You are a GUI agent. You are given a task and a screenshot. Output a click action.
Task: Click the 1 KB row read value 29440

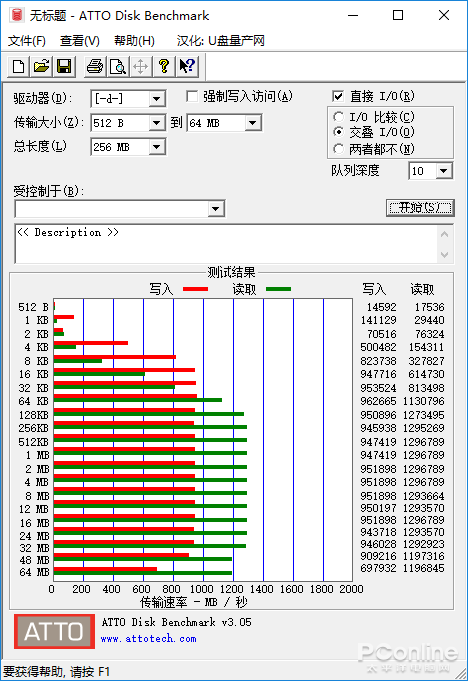click(x=429, y=320)
